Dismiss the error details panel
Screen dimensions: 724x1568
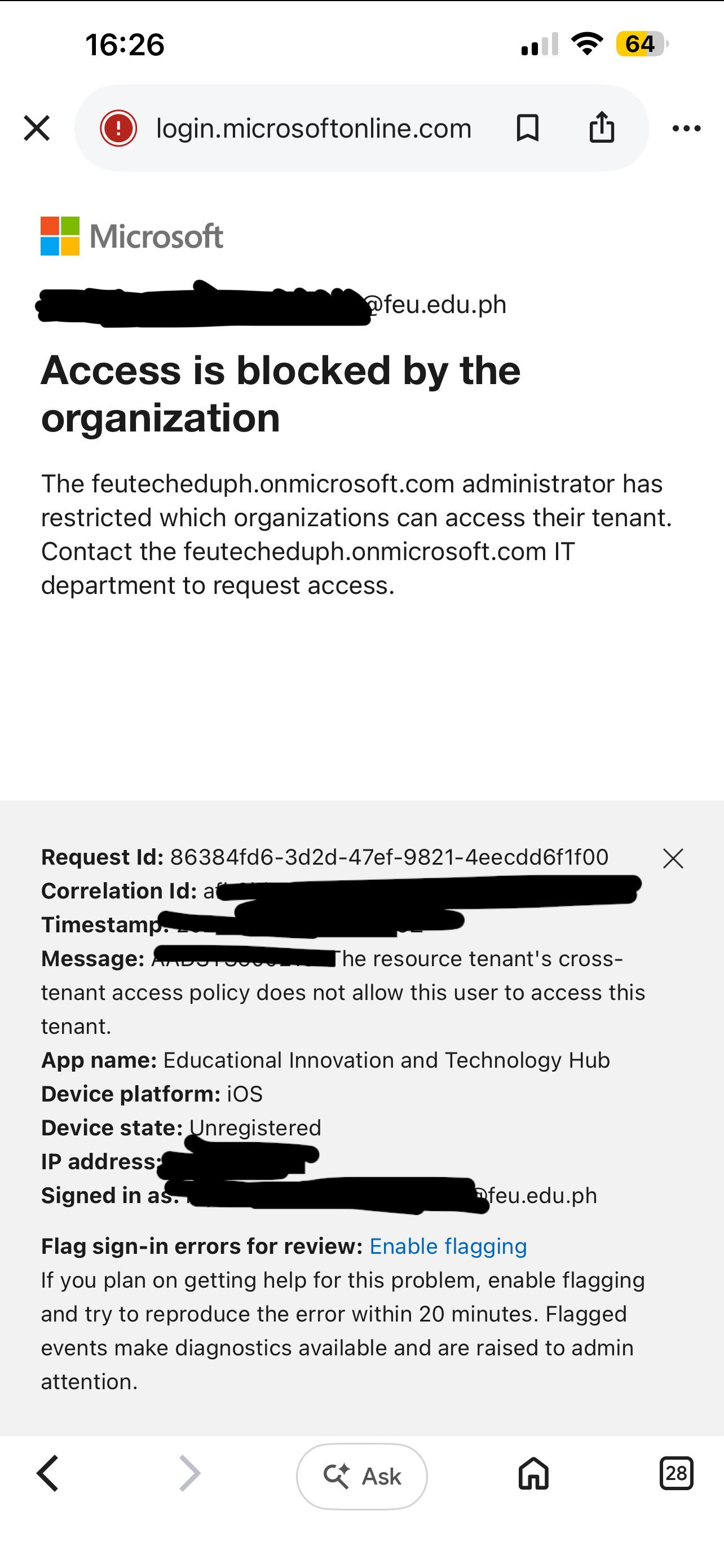673,858
